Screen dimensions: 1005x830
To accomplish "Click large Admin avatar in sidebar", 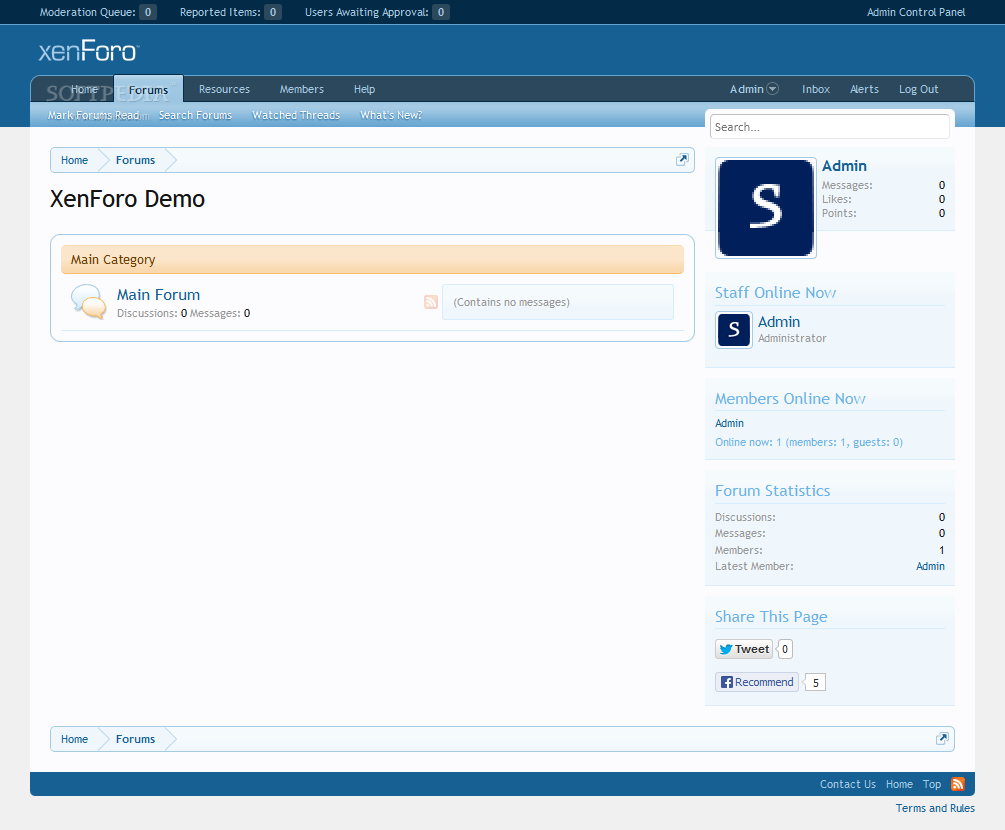I will click(x=766, y=208).
